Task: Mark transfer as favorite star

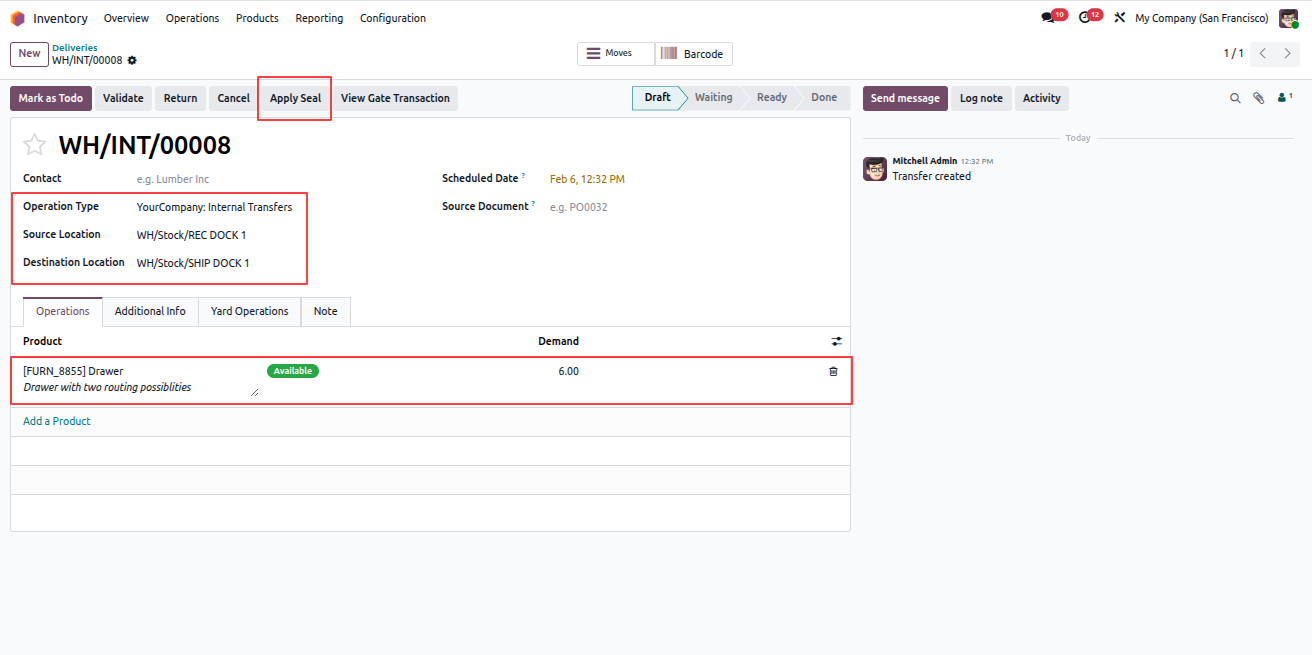Action: tap(35, 145)
